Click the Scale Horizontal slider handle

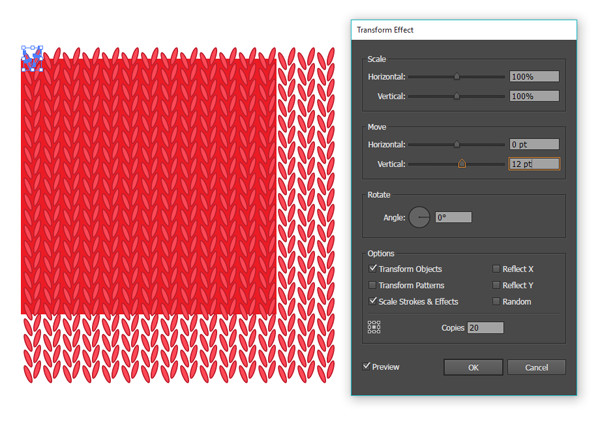[x=457, y=77]
